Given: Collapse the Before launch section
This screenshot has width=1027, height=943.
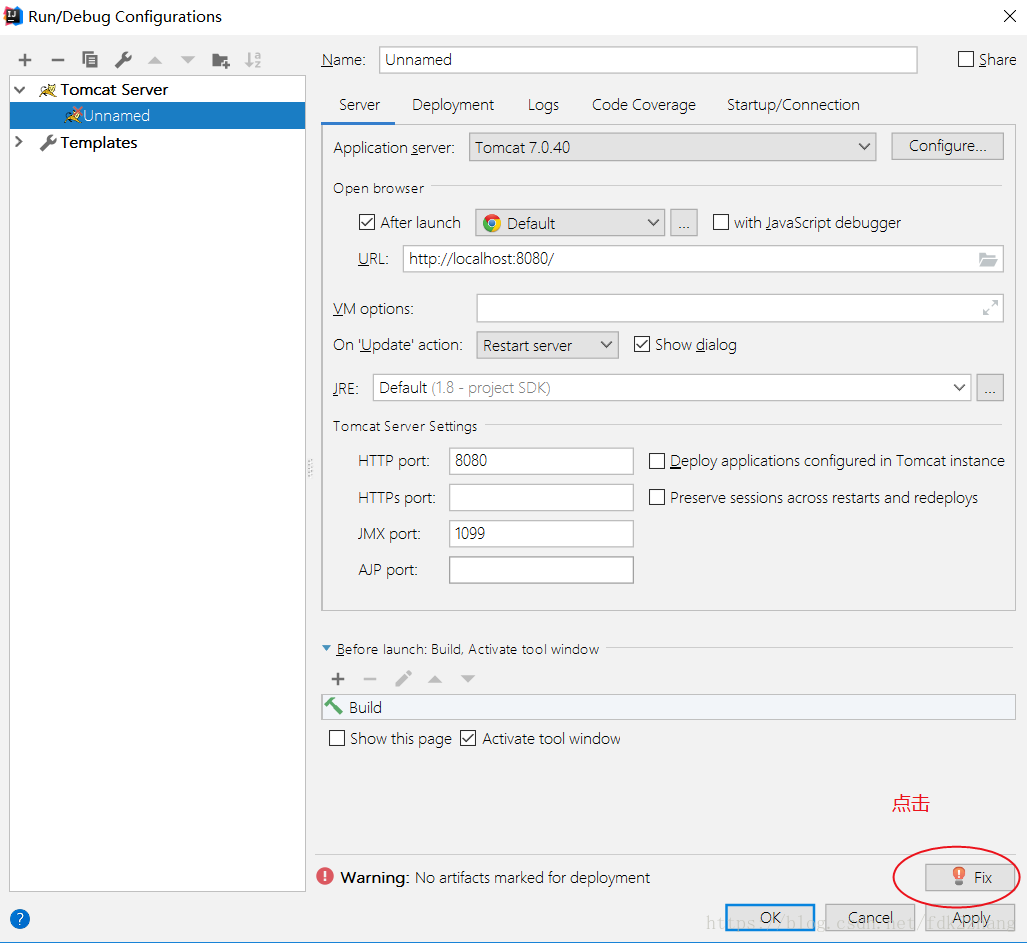Looking at the screenshot, I should point(326,648).
